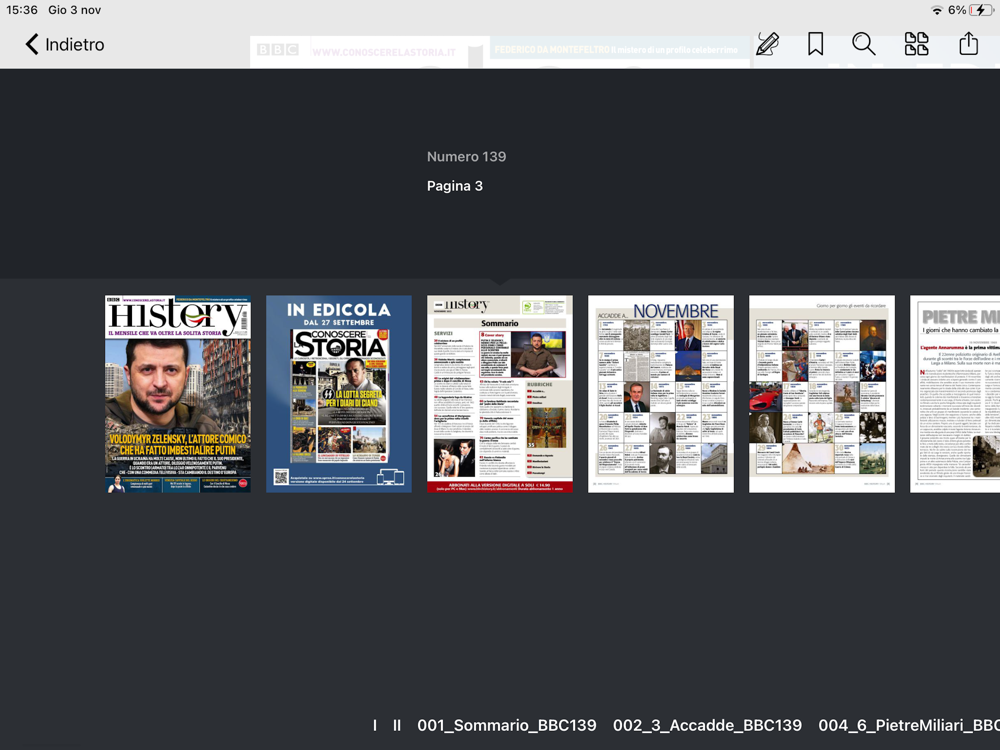Open the annotation pencil tool
1000x750 pixels.
pyautogui.click(x=767, y=44)
